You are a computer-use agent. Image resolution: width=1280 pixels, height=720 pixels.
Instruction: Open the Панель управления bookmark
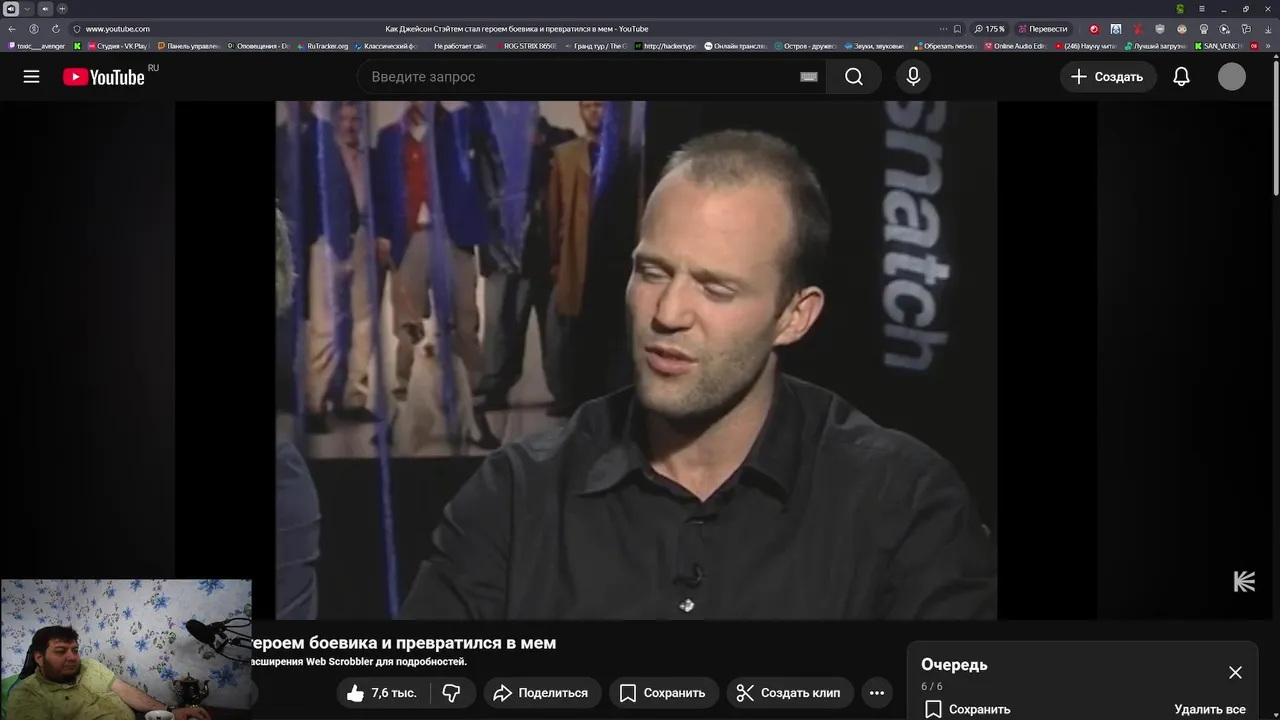coord(188,46)
